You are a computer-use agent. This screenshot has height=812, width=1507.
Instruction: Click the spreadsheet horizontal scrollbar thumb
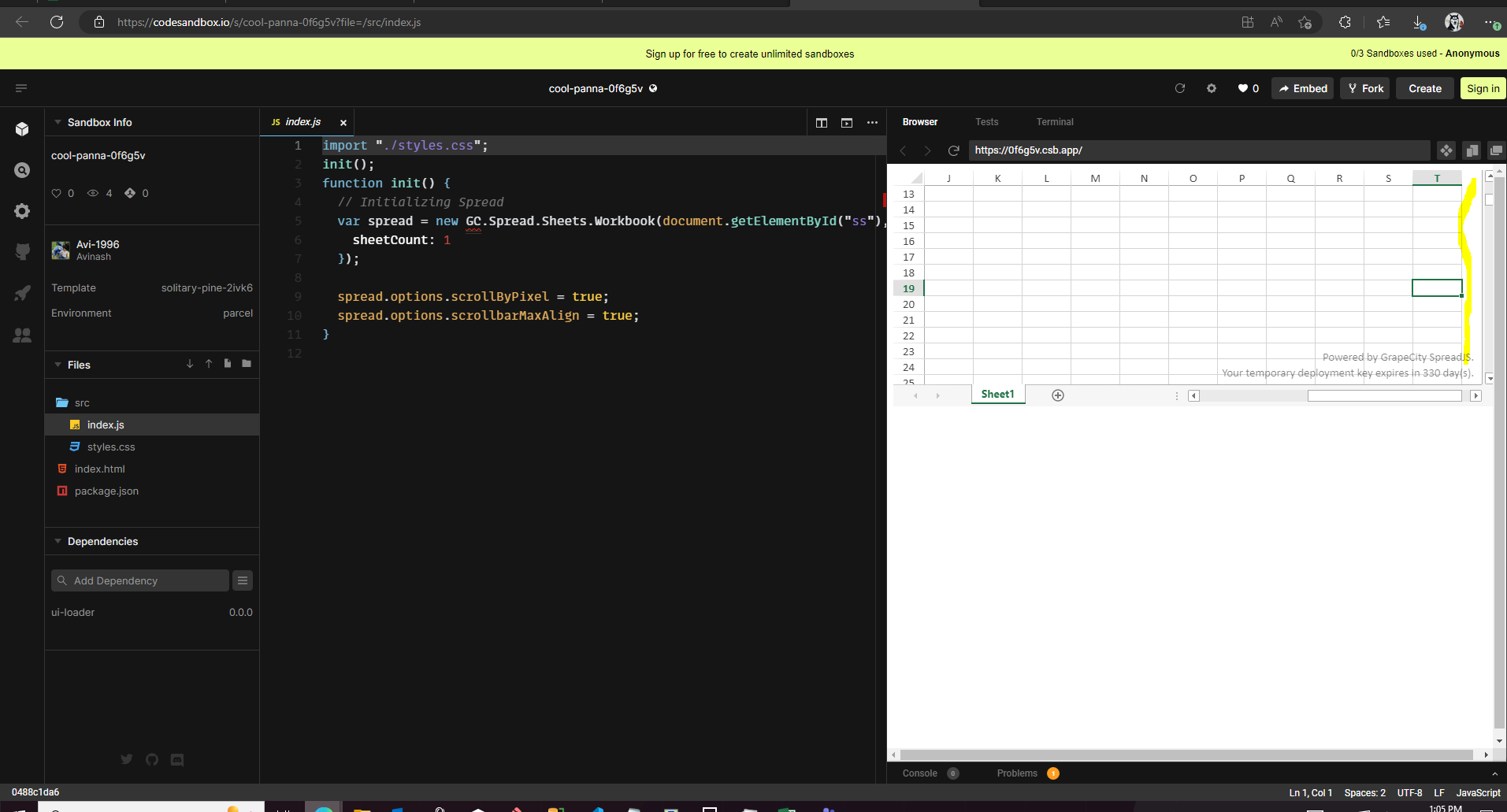1384,395
